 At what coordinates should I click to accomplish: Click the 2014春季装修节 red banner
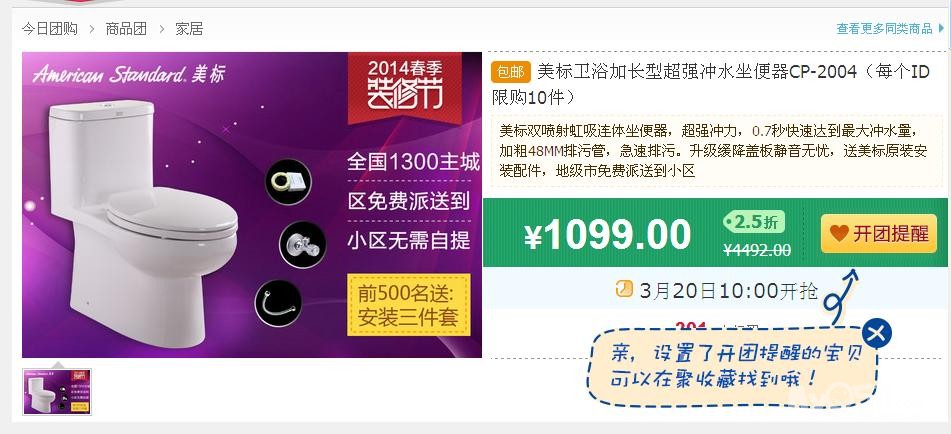tap(405, 86)
